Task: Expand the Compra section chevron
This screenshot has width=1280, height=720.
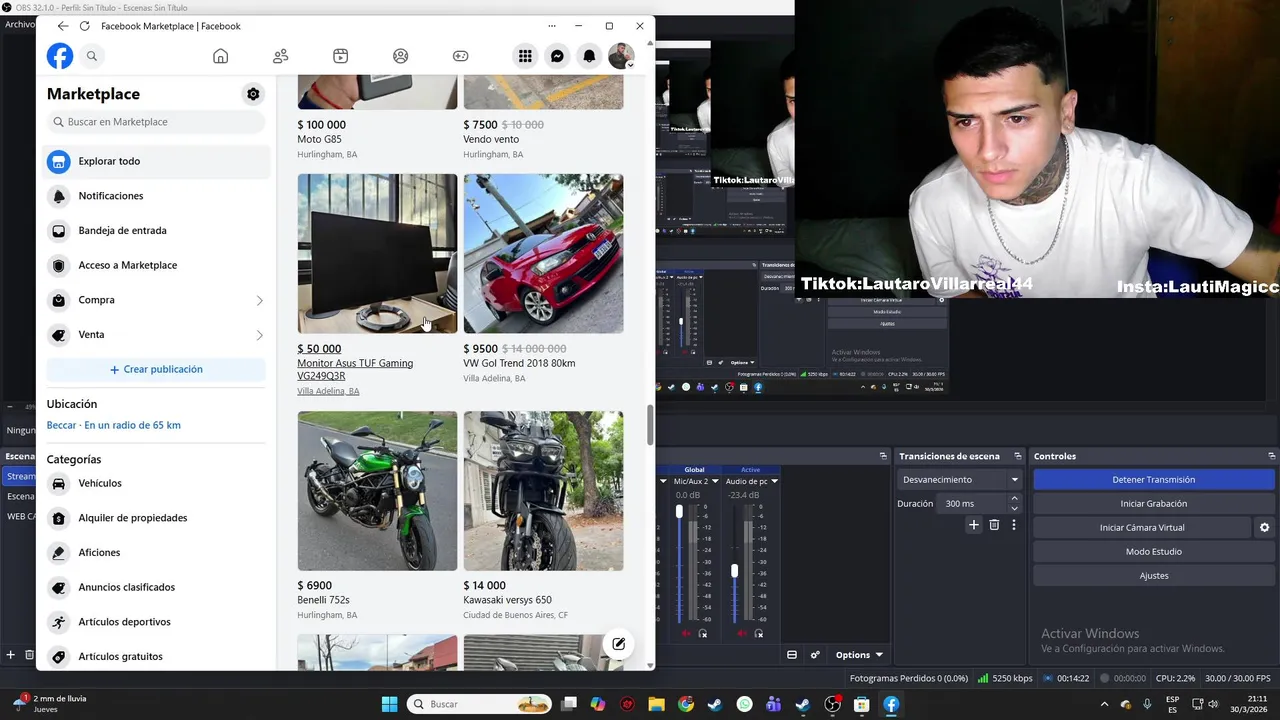Action: (259, 300)
